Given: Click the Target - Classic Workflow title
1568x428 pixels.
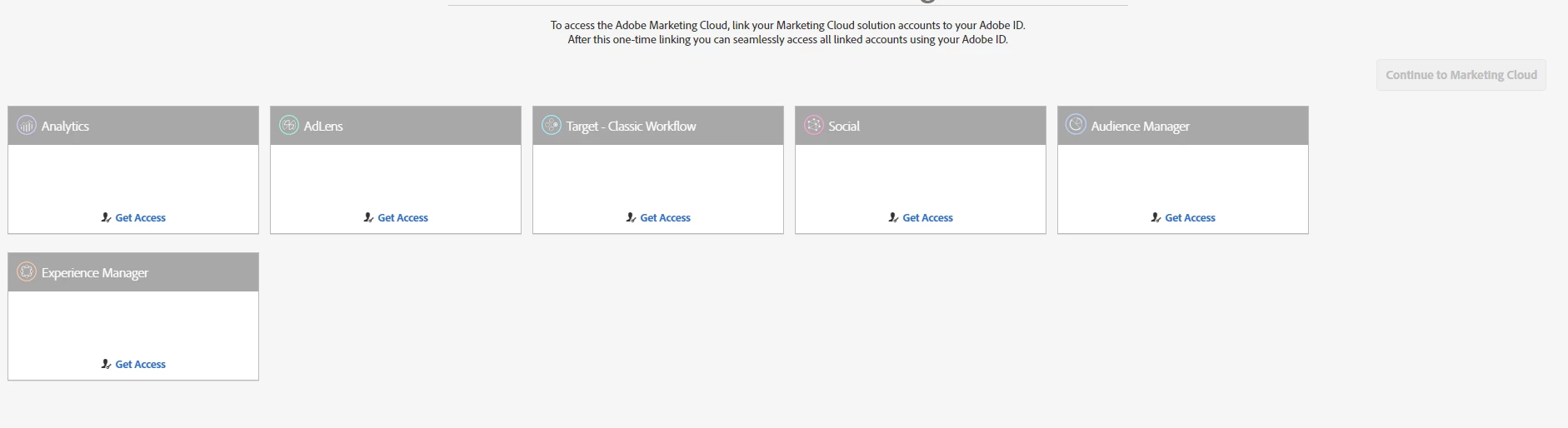Looking at the screenshot, I should tap(631, 127).
